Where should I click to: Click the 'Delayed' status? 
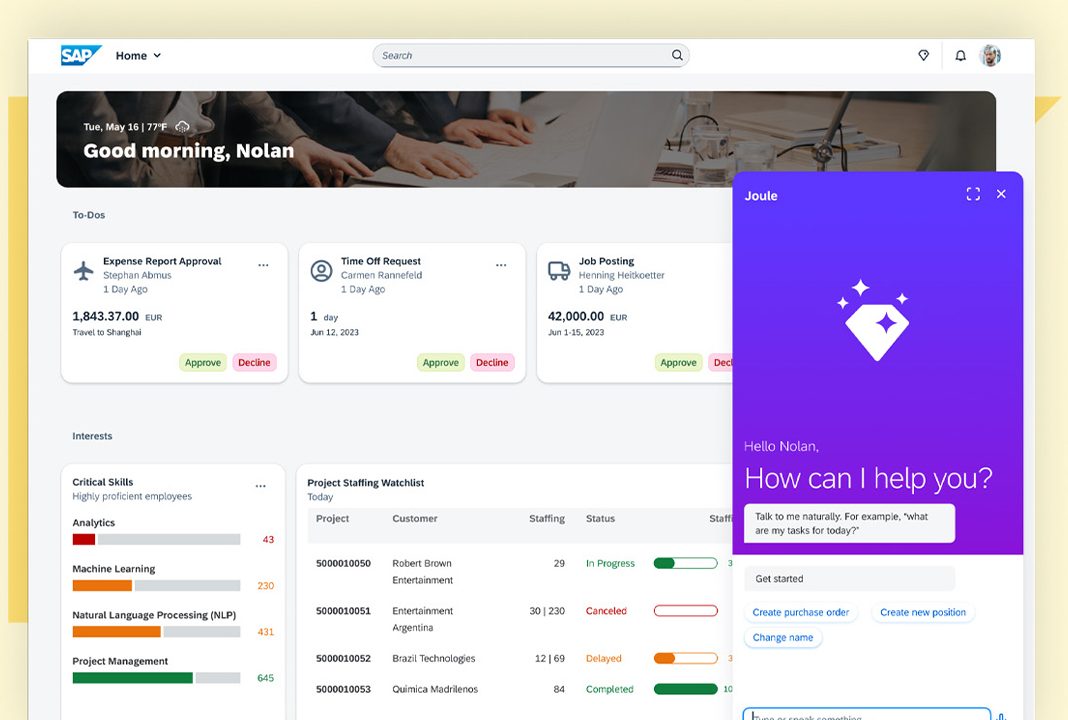tap(603, 659)
